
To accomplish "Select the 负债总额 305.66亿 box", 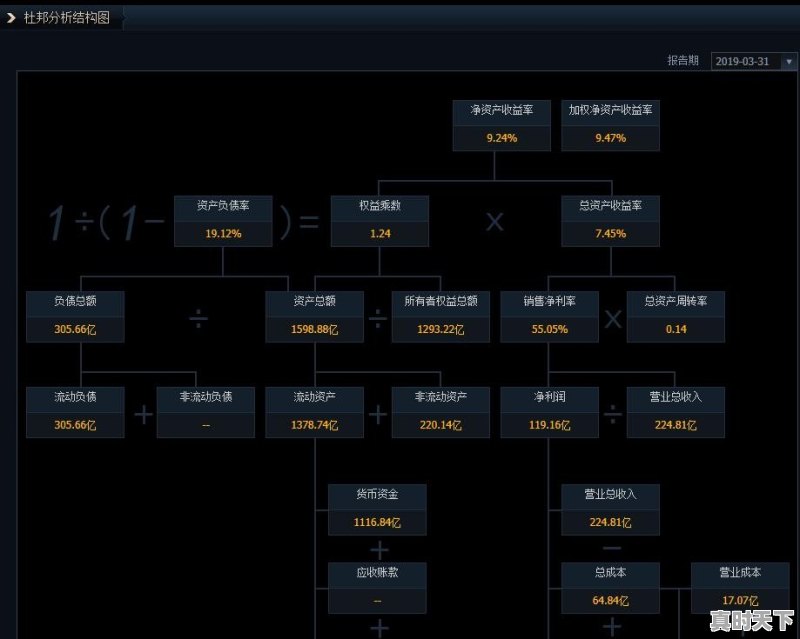I will pos(75,317).
